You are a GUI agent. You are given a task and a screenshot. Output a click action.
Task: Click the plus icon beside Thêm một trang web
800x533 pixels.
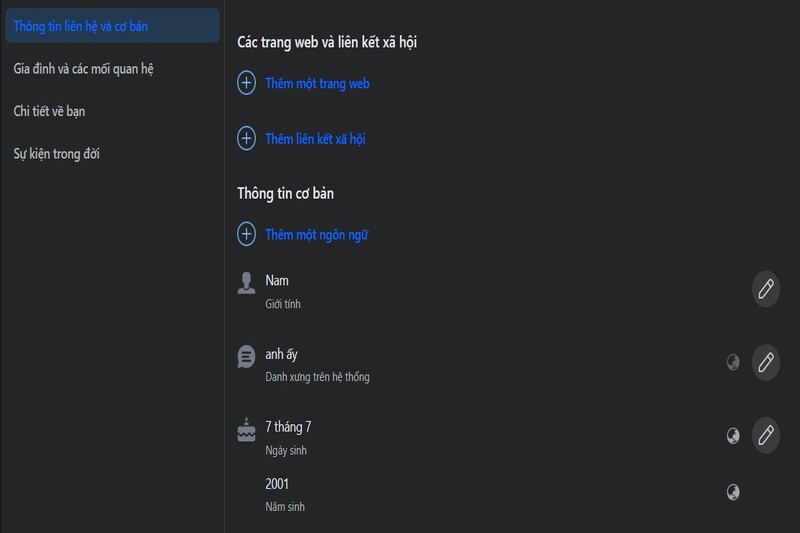pyautogui.click(x=246, y=83)
